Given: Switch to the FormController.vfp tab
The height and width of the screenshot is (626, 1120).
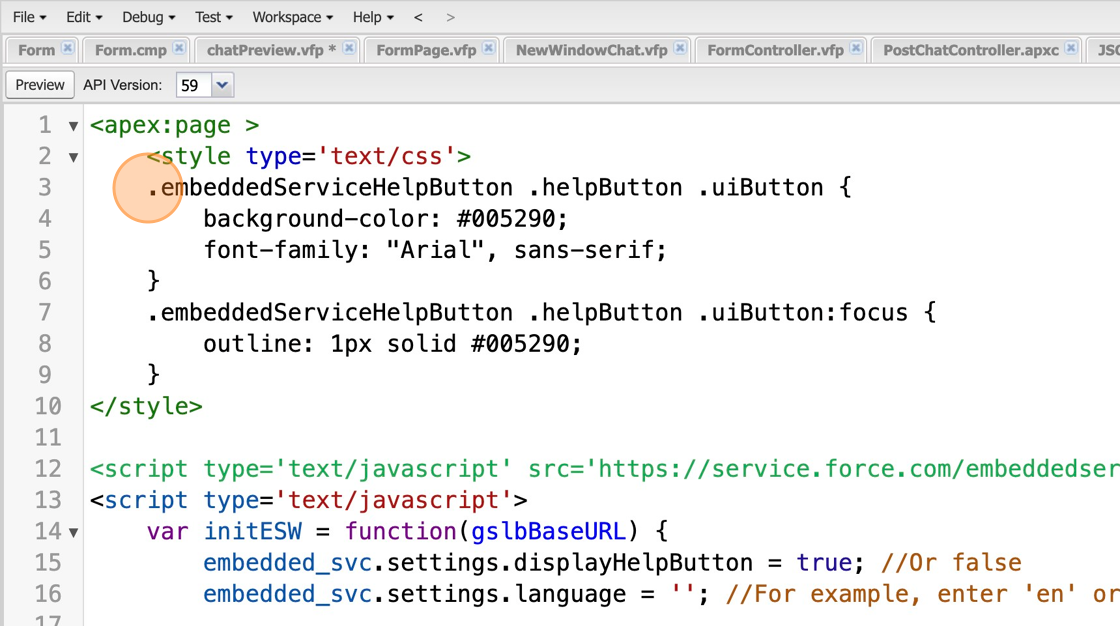Looking at the screenshot, I should (x=776, y=50).
